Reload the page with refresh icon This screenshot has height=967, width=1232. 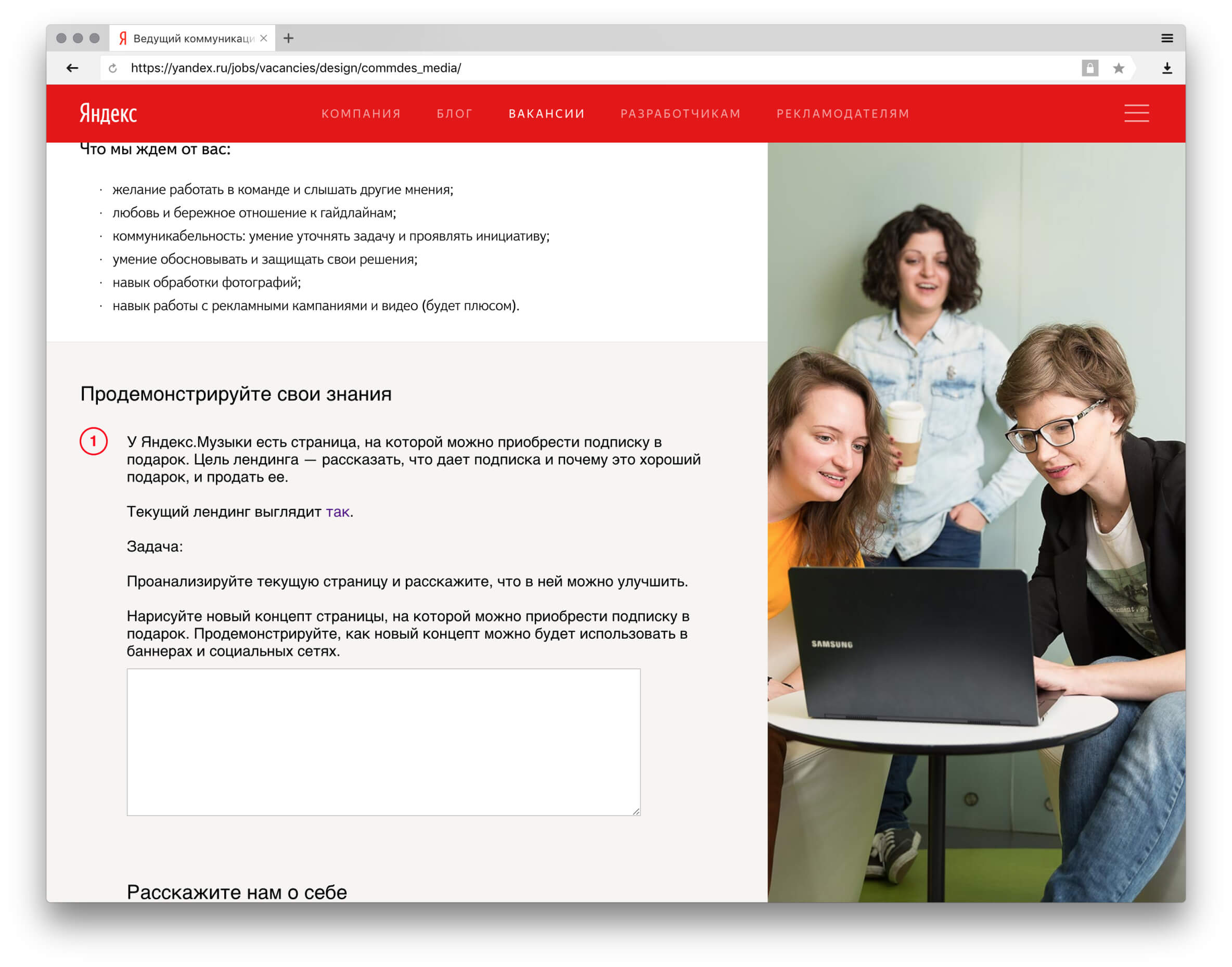point(112,68)
